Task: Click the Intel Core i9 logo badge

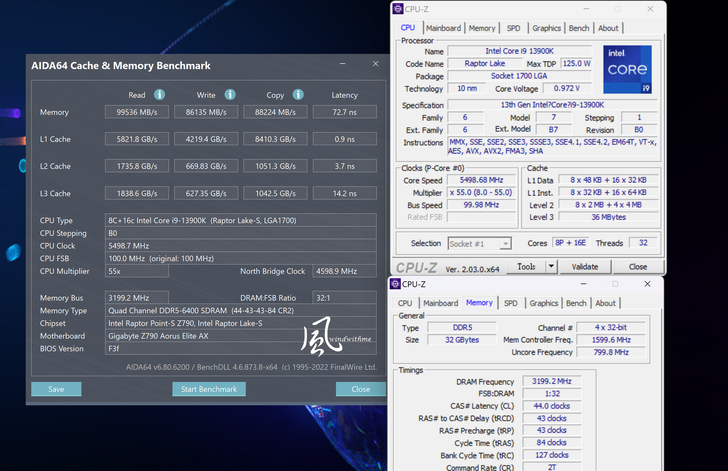Action: pyautogui.click(x=627, y=69)
